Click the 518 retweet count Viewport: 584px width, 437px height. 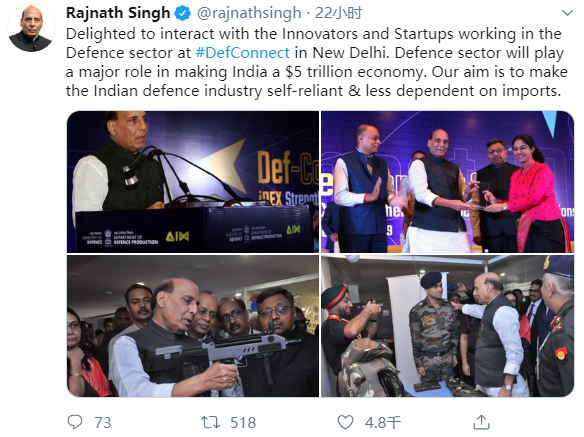[243, 423]
